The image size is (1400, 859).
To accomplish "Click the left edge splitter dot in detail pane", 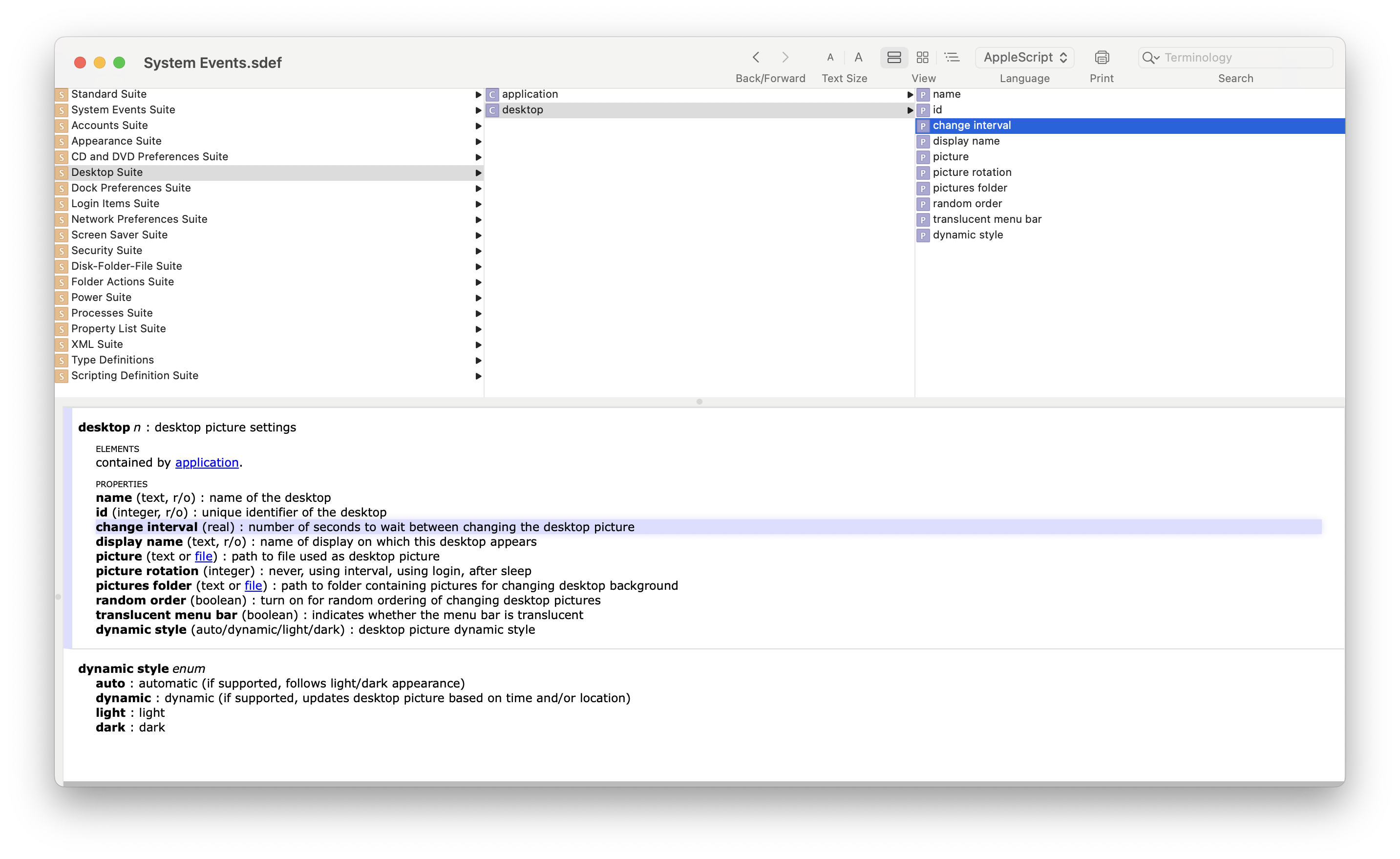I will coord(58,597).
